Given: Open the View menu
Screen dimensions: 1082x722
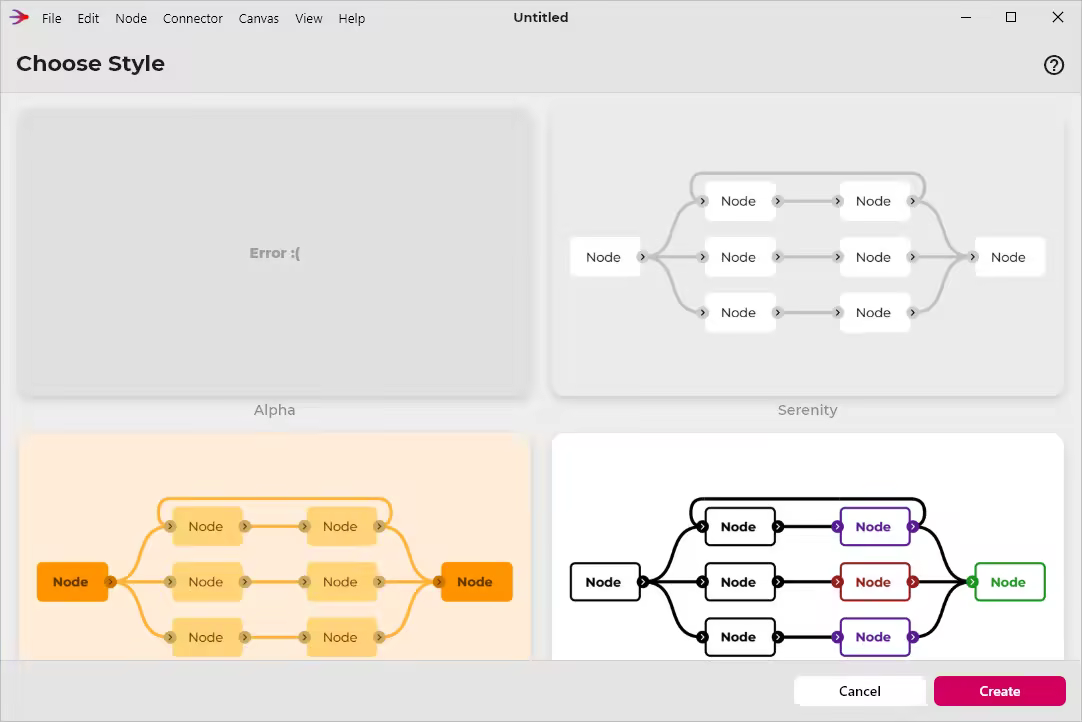Looking at the screenshot, I should pos(308,18).
